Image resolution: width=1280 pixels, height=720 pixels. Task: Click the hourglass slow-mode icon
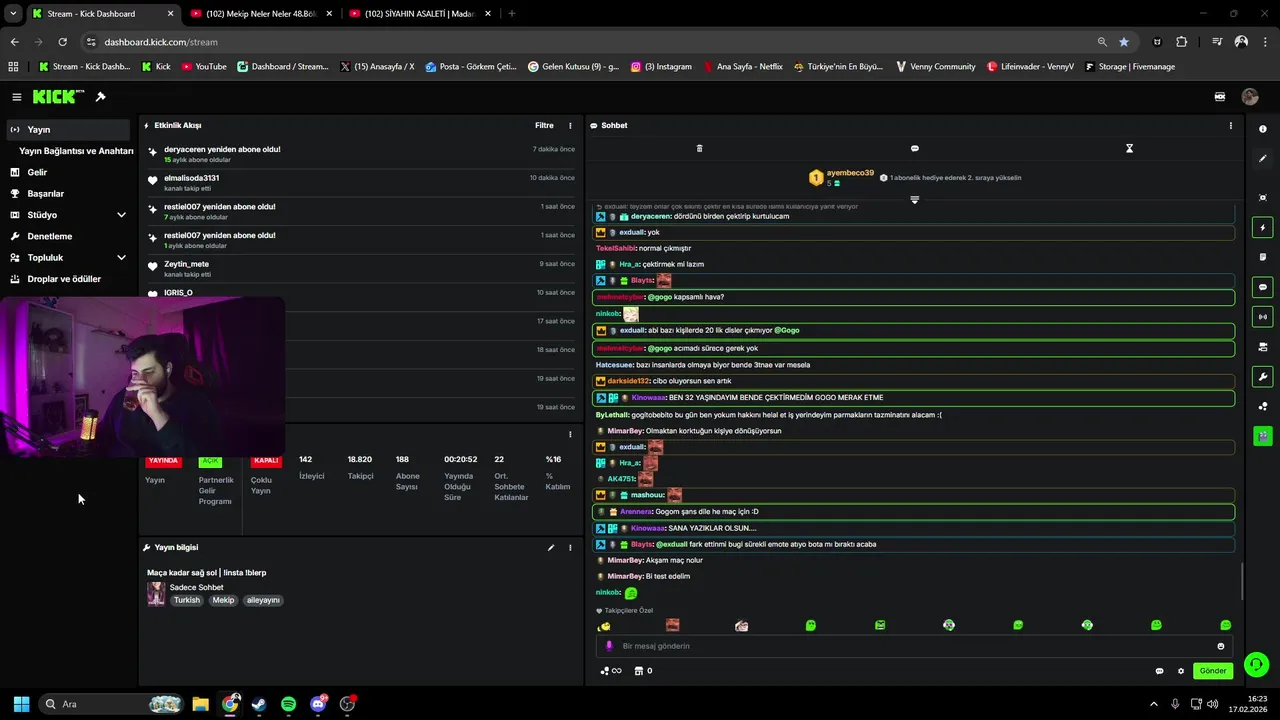pyautogui.click(x=1129, y=148)
